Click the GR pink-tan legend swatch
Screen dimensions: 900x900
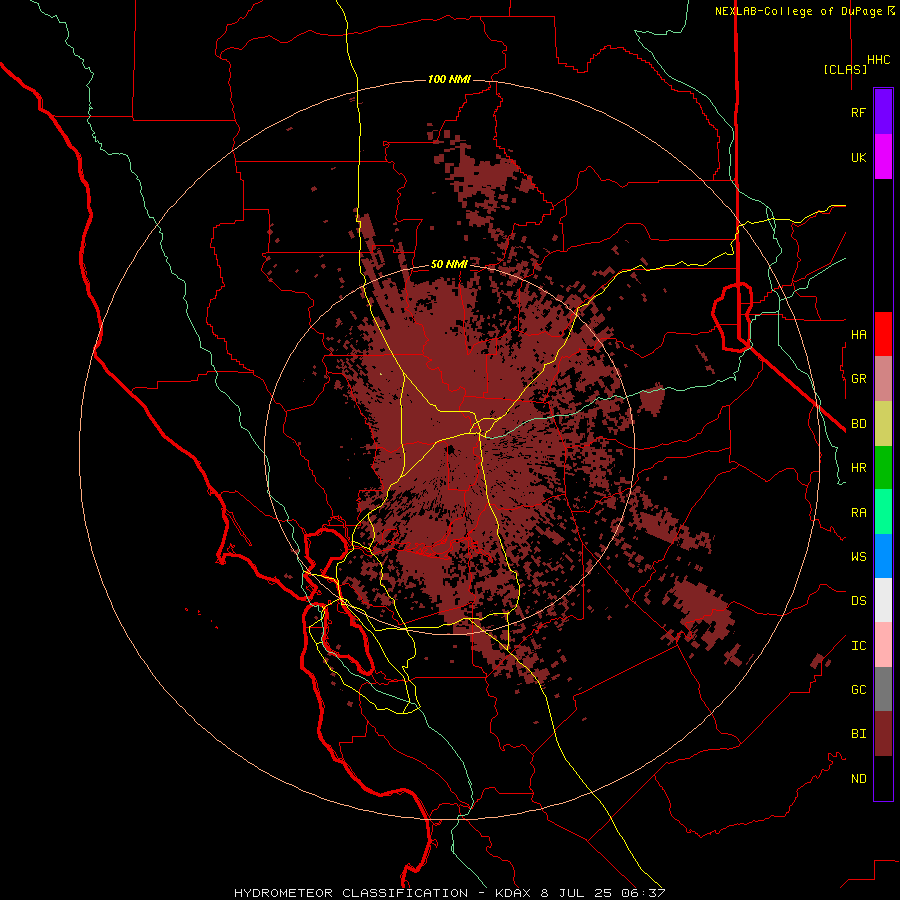[883, 379]
